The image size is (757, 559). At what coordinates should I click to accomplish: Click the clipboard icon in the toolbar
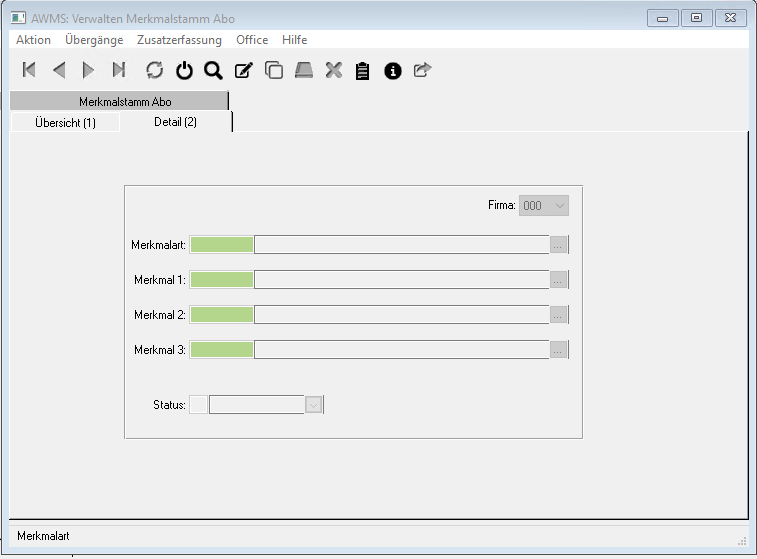363,70
